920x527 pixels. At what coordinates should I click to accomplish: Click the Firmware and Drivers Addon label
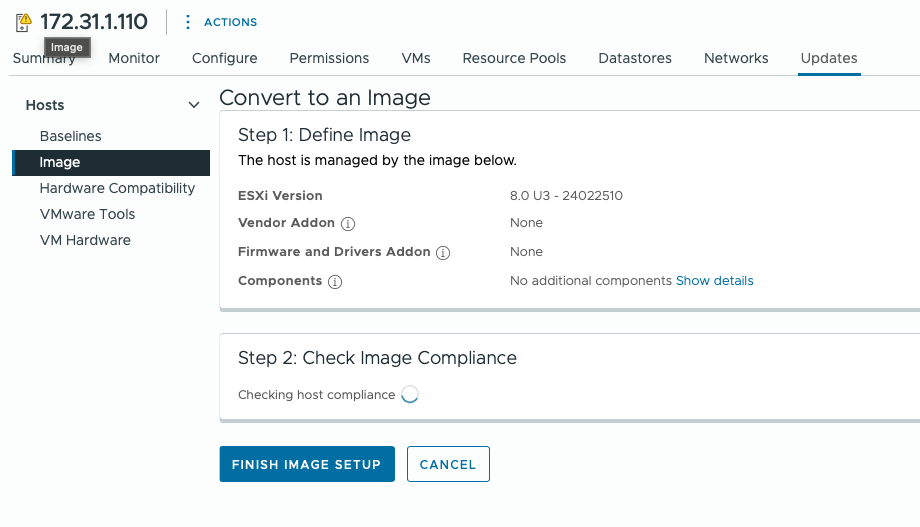(334, 252)
